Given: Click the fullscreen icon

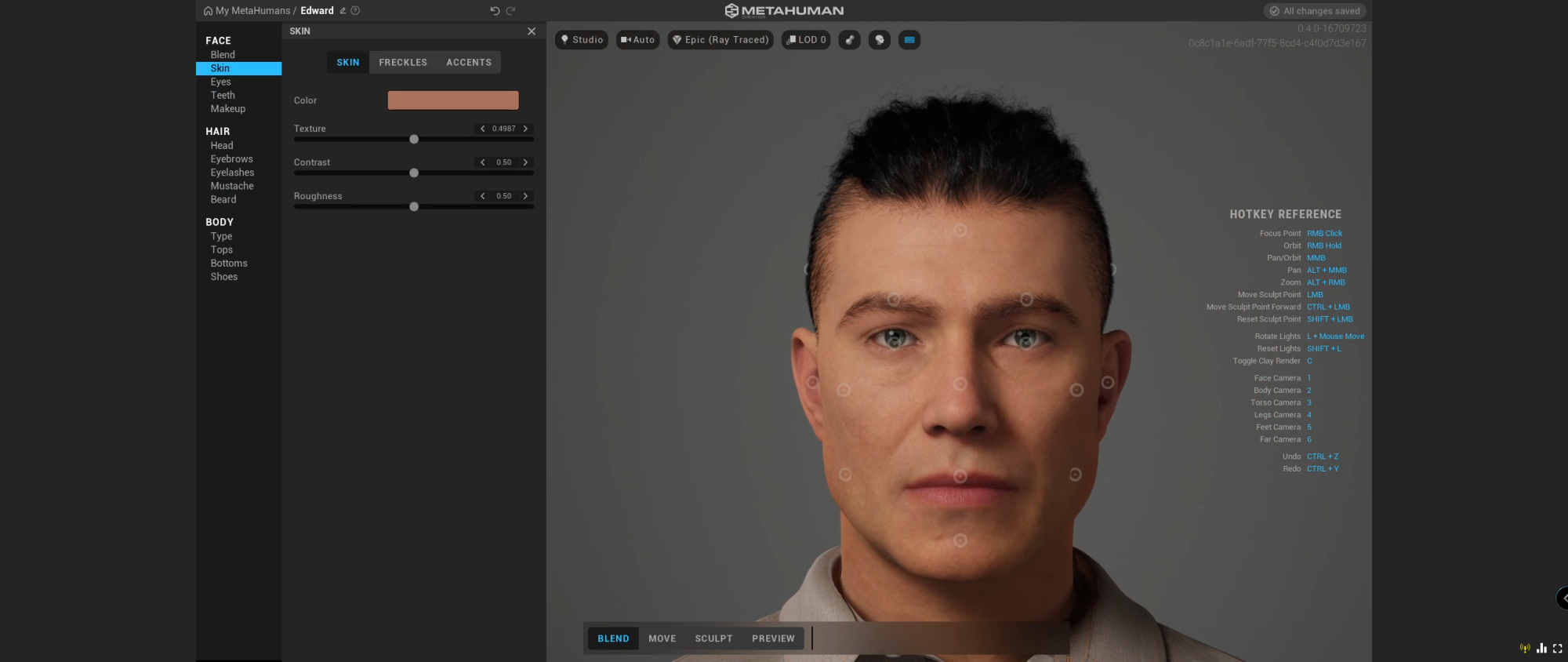Looking at the screenshot, I should pyautogui.click(x=1558, y=648).
